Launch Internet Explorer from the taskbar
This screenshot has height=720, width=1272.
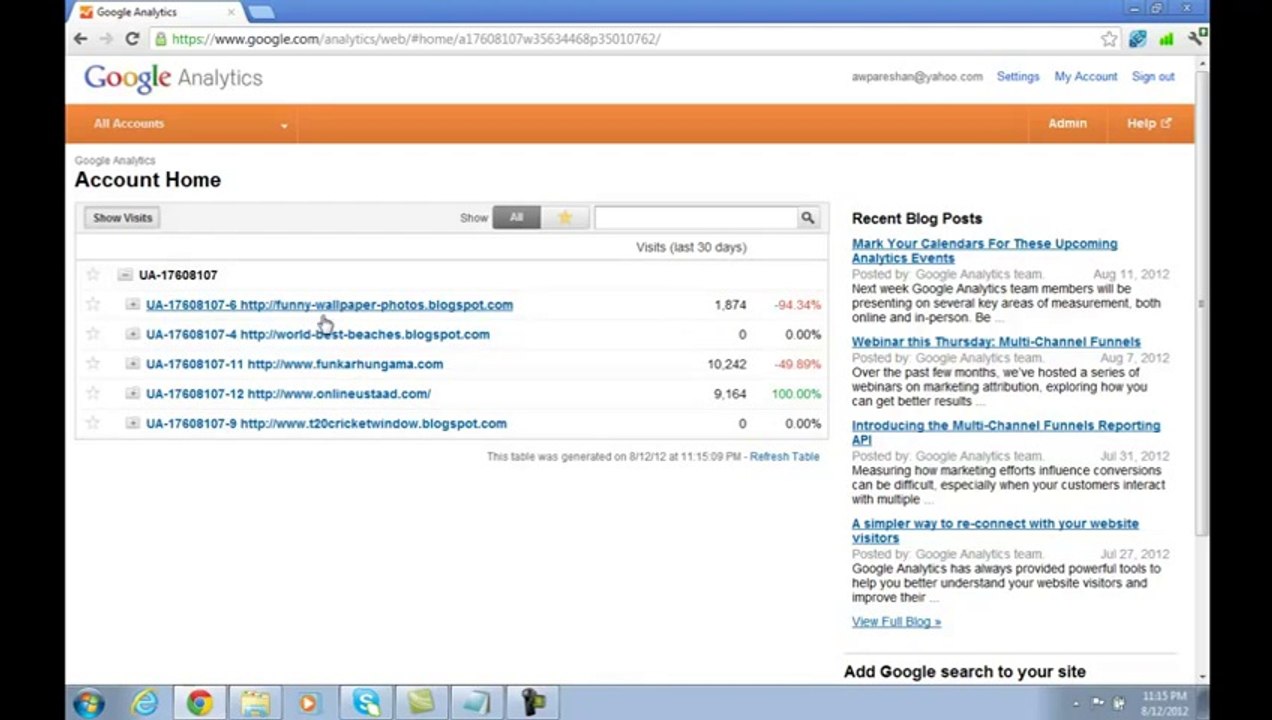point(145,703)
